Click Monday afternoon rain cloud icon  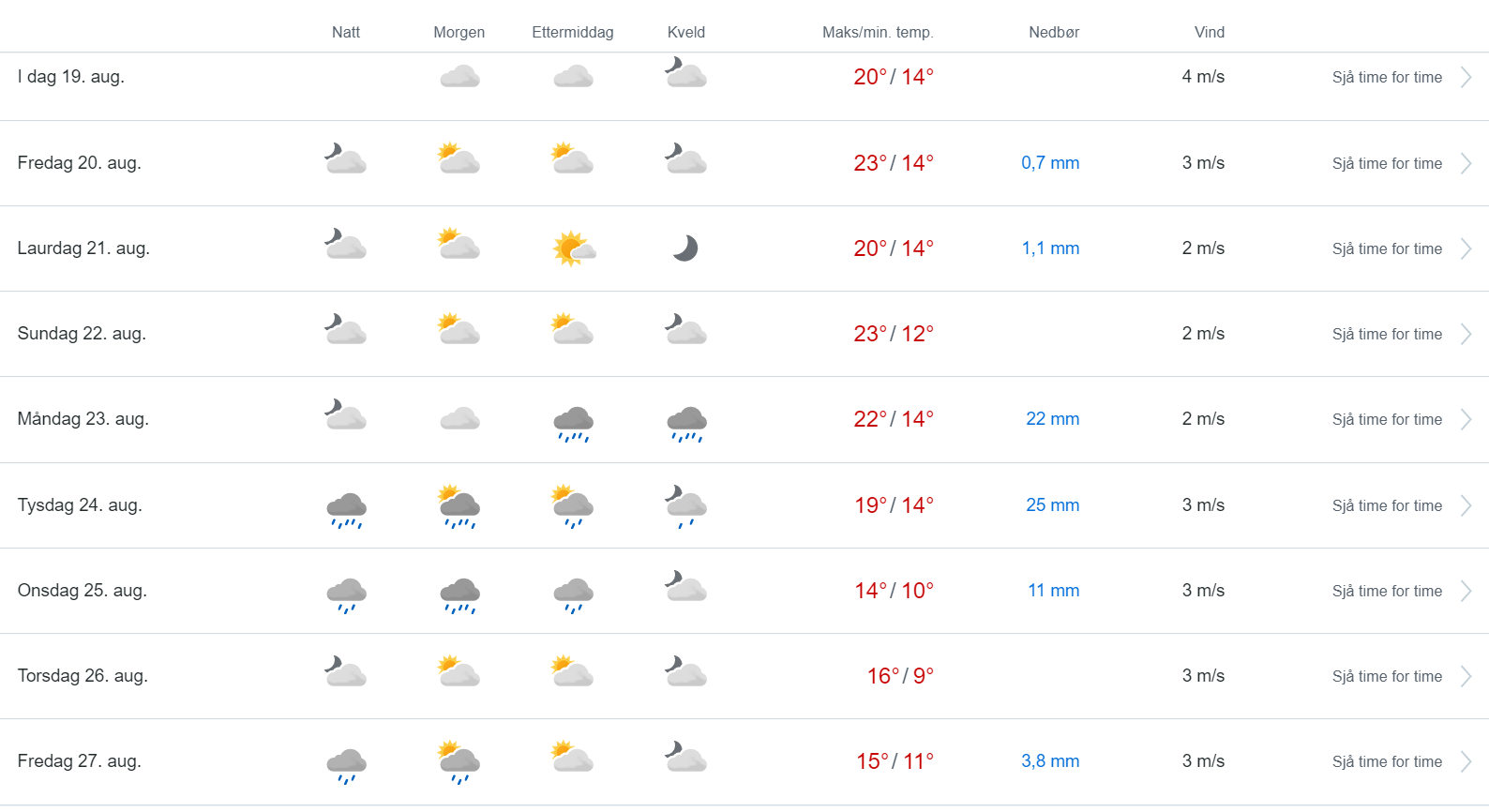[x=573, y=422]
